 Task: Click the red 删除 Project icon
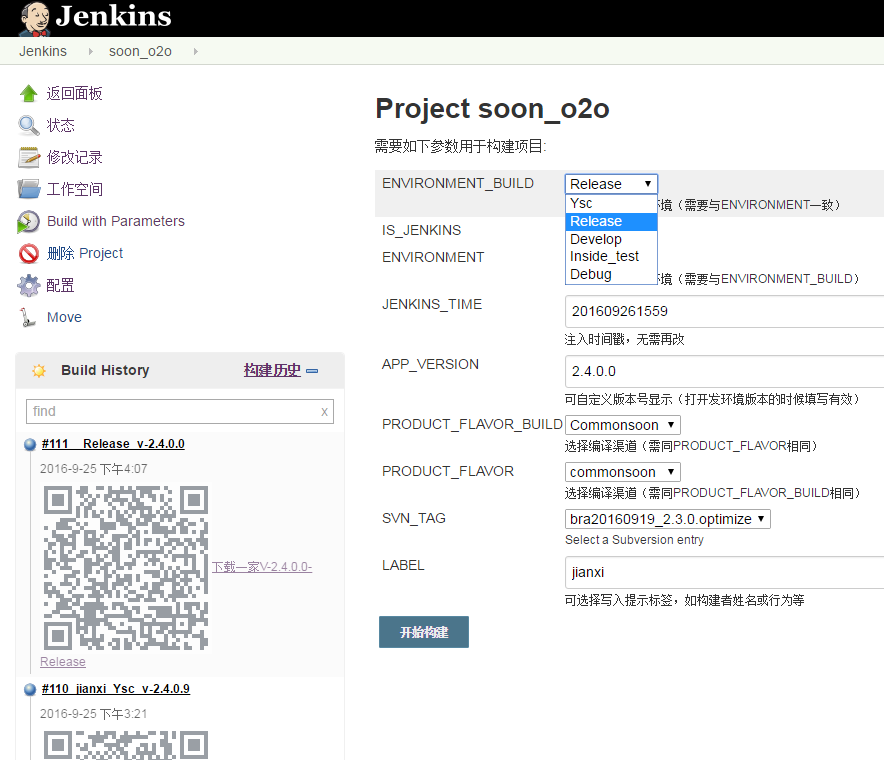pos(28,254)
